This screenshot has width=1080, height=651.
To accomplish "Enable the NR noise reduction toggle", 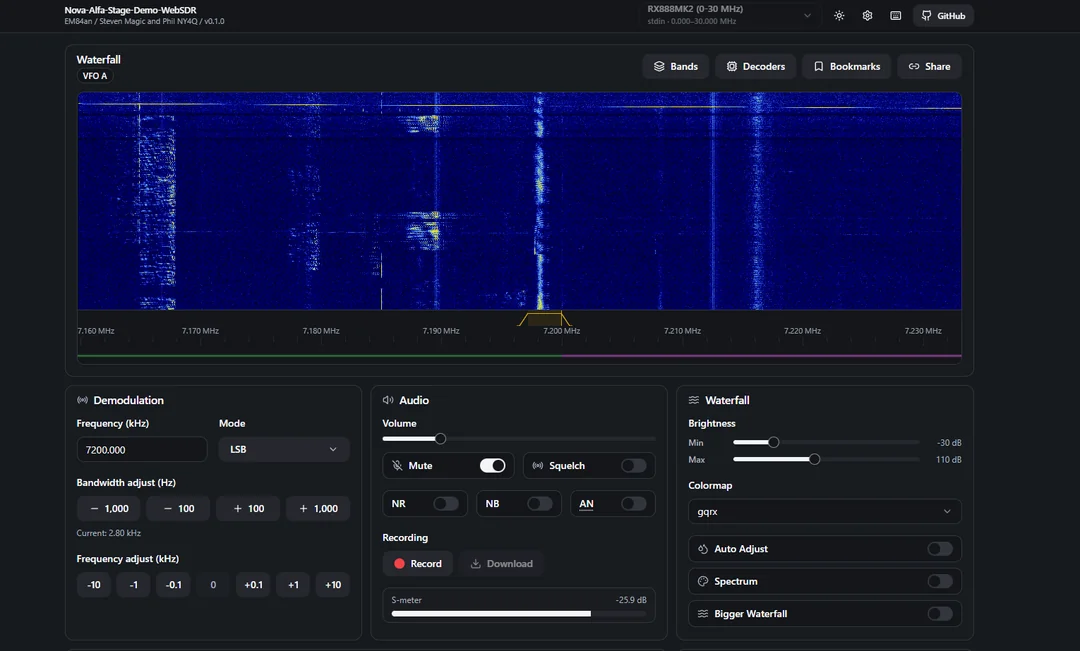I will [445, 503].
